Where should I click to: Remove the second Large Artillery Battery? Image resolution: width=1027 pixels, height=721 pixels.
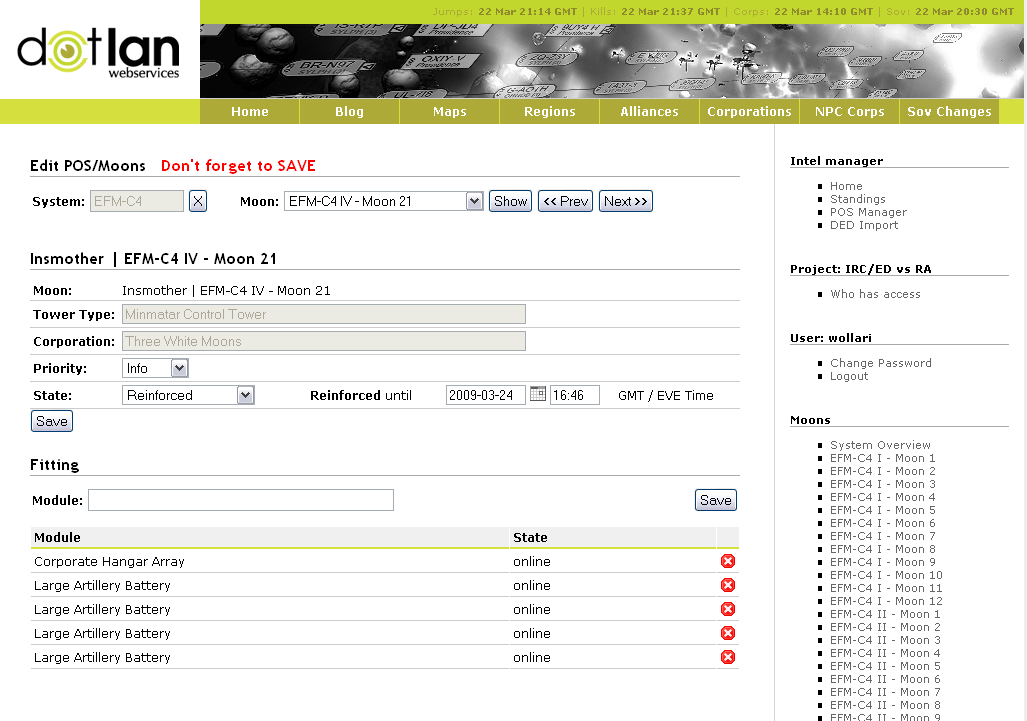click(x=728, y=609)
